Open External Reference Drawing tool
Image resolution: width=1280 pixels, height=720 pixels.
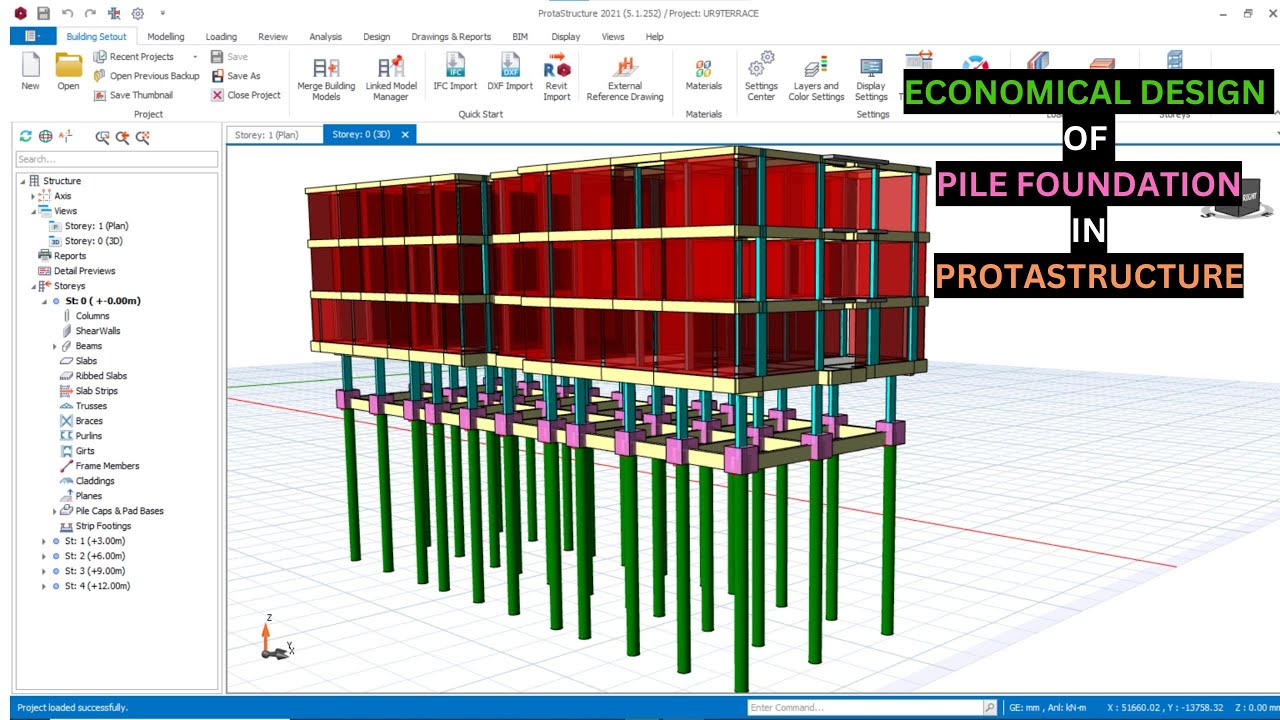point(625,77)
